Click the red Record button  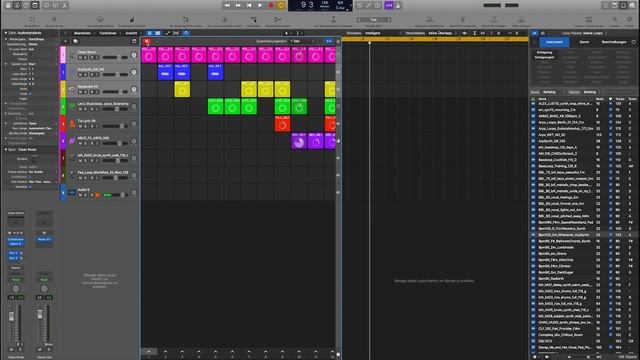(x=270, y=5)
